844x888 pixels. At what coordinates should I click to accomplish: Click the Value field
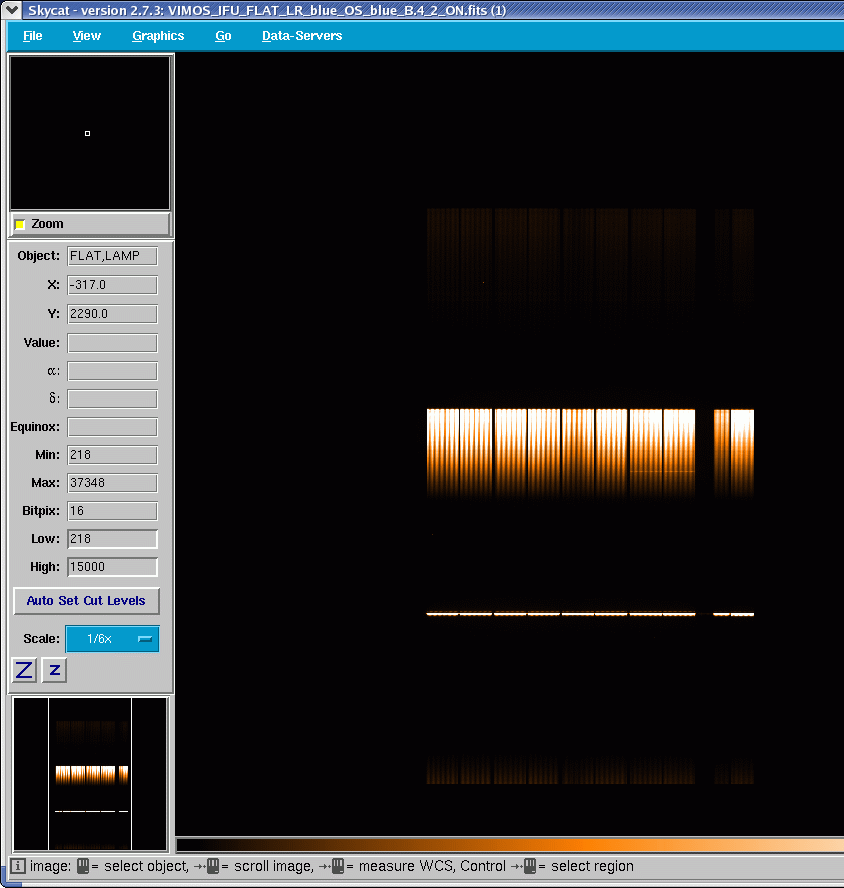(112, 343)
